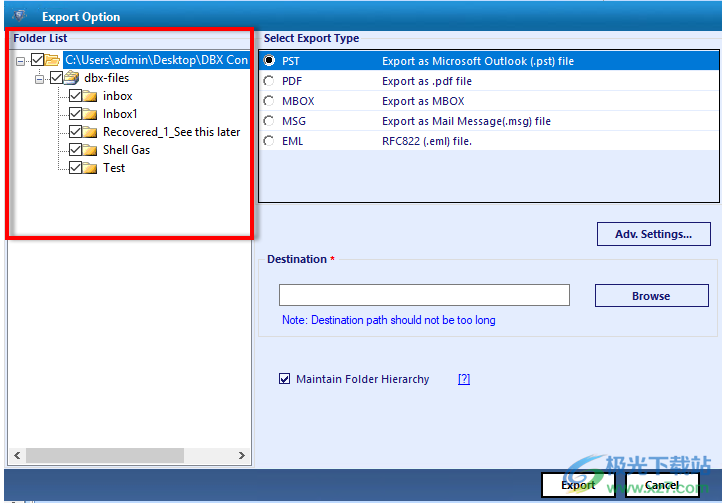The width and height of the screenshot is (722, 504).
Task: Select the MSG export radio button
Action: pos(269,121)
